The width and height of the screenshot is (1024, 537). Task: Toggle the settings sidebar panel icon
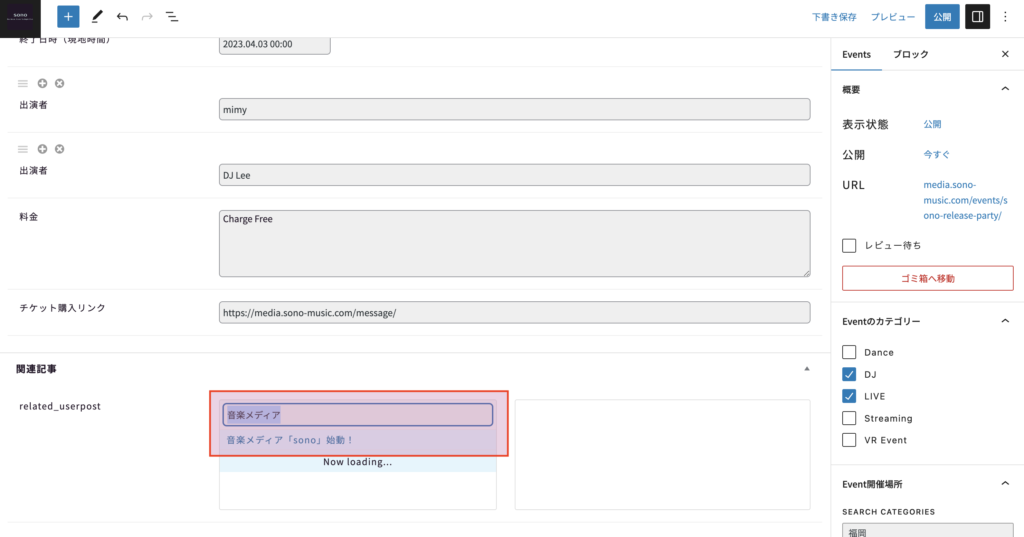977,17
